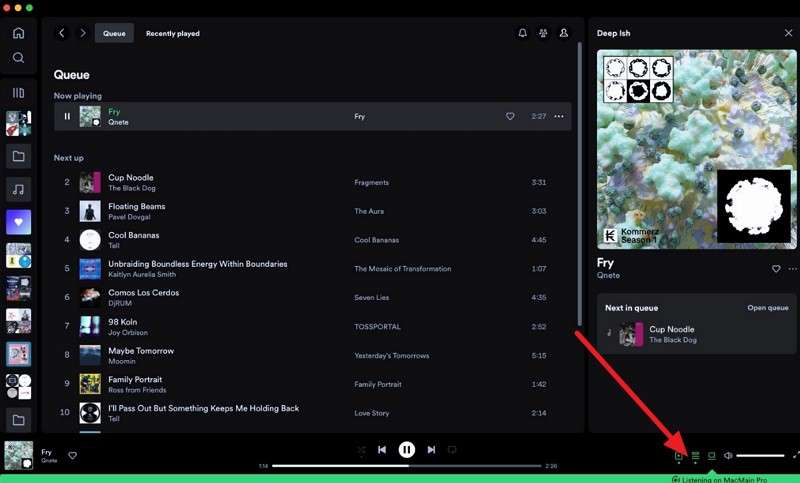Open Connect to a device icon
The height and width of the screenshot is (483, 800).
711,455
